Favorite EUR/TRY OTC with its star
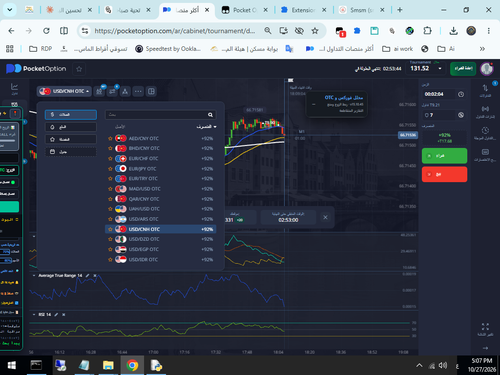Image resolution: width=500 pixels, height=375 pixels. [x=110, y=179]
